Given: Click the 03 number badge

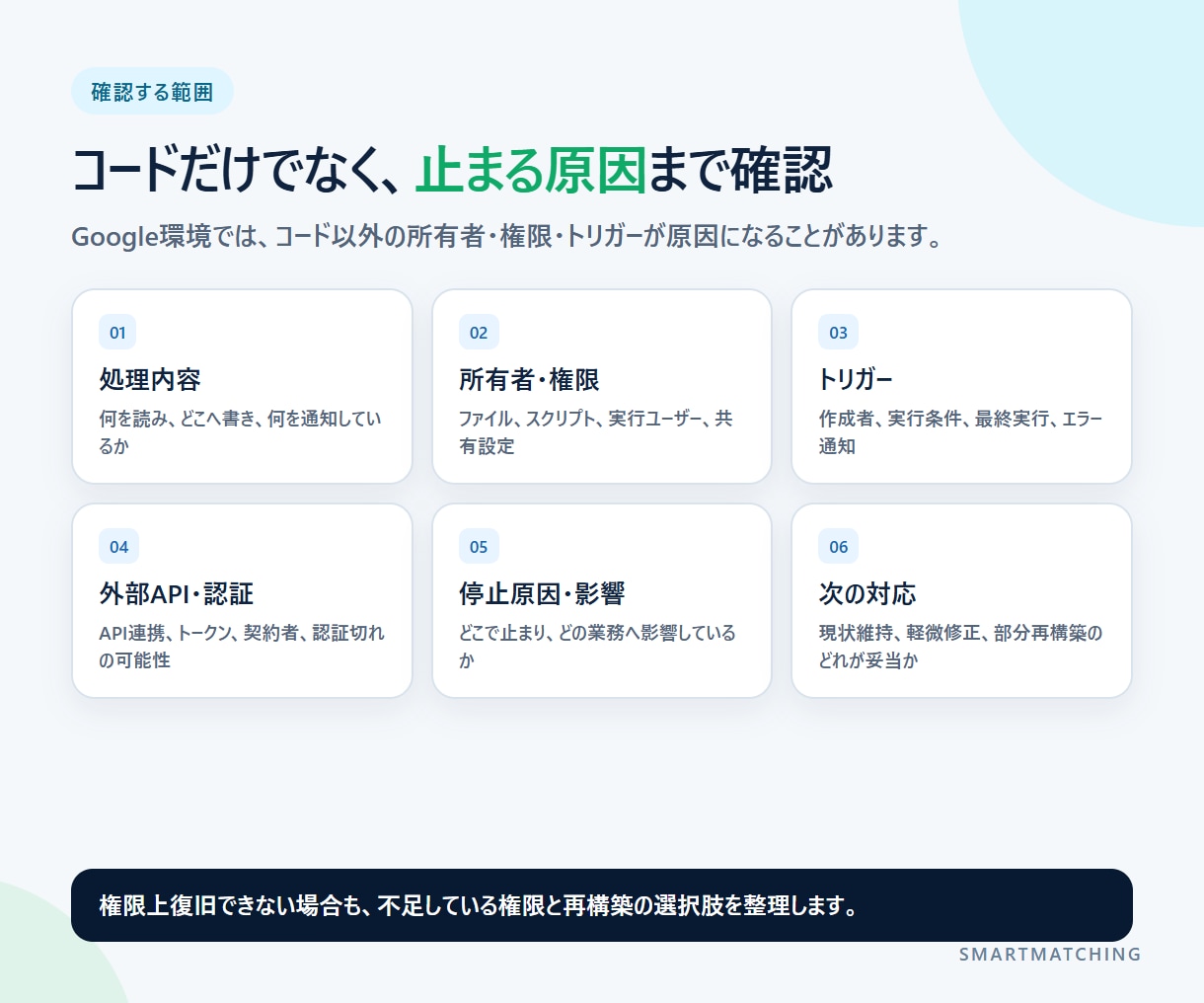Looking at the screenshot, I should (838, 333).
